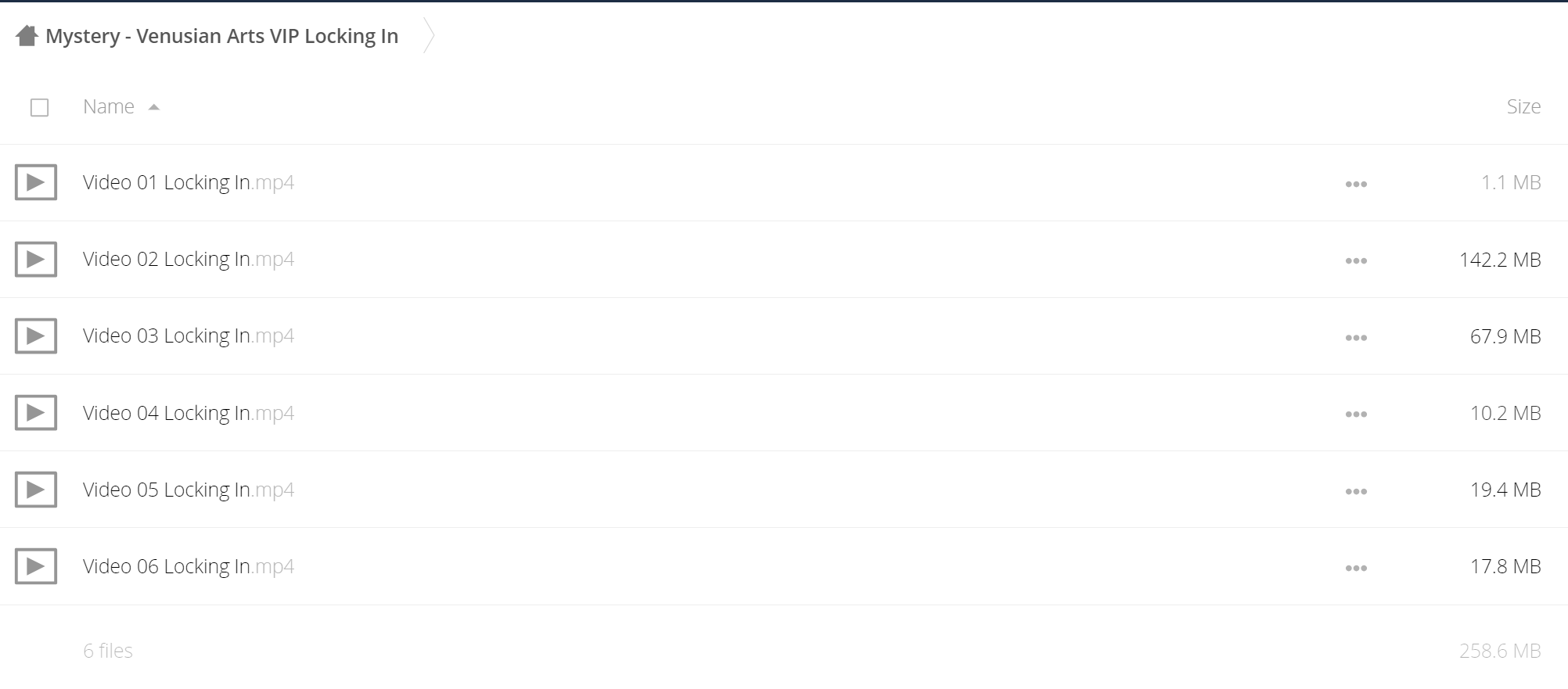
Task: Toggle the select-all files checkbox
Action: [x=39, y=107]
